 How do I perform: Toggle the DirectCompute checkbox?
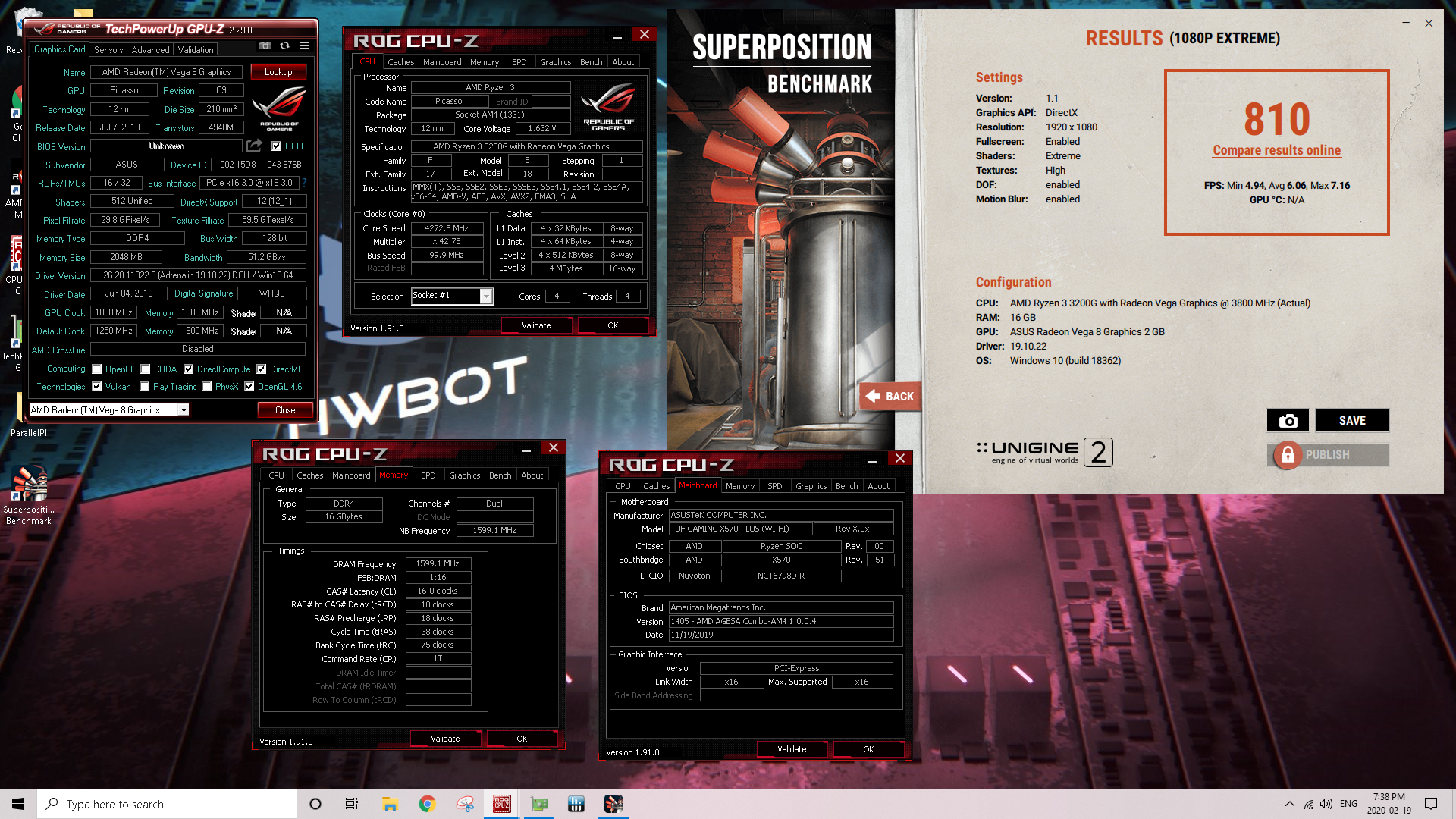189,369
